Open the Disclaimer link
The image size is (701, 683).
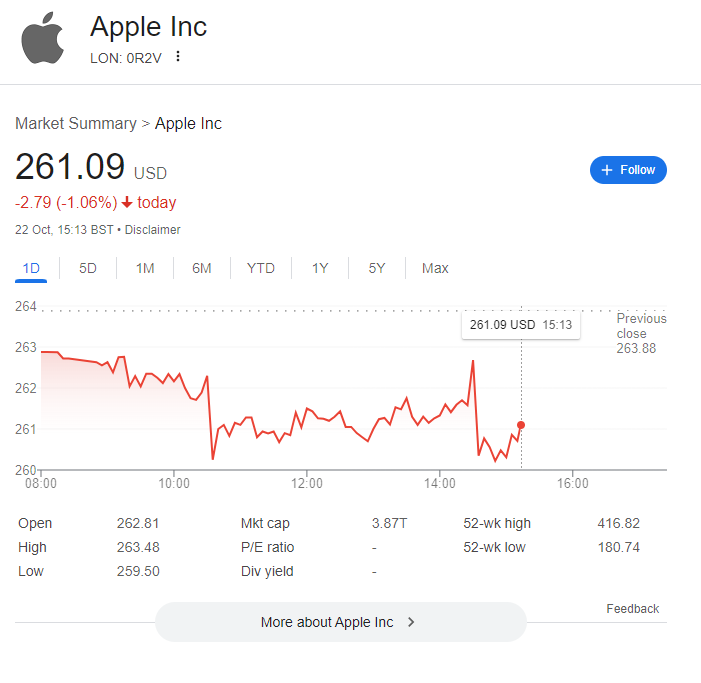152,230
